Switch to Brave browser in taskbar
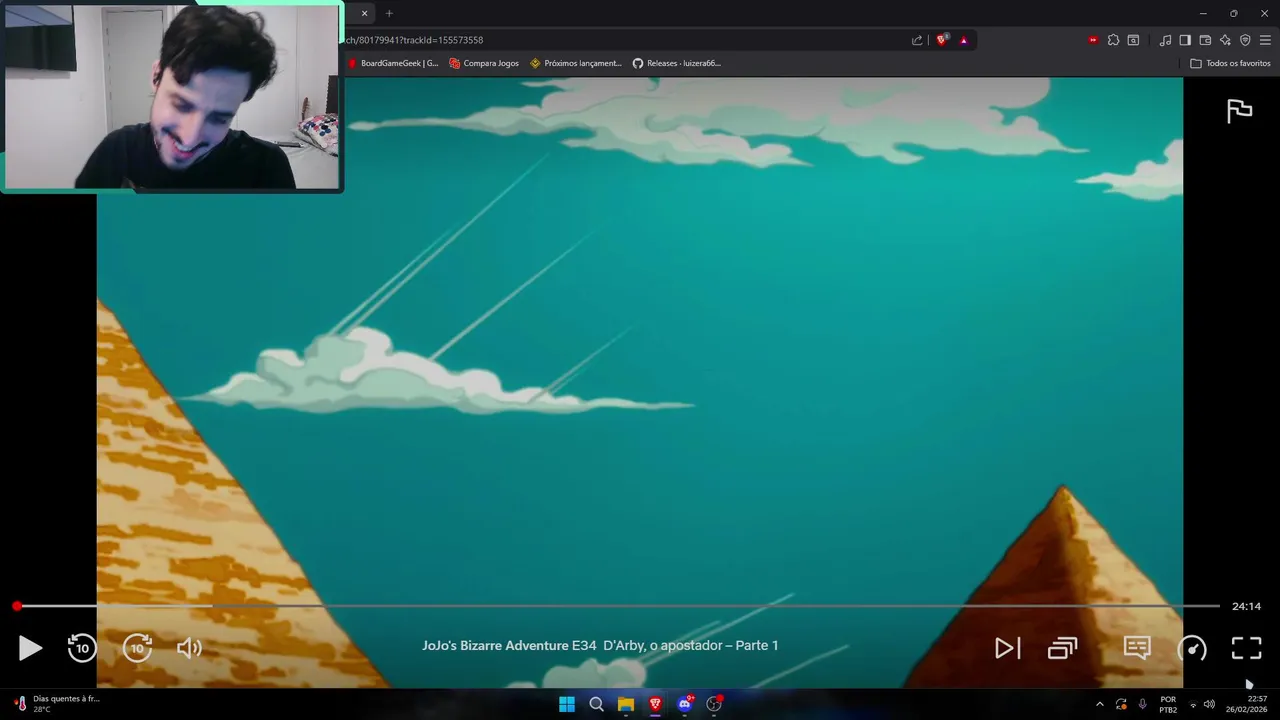 [x=655, y=704]
